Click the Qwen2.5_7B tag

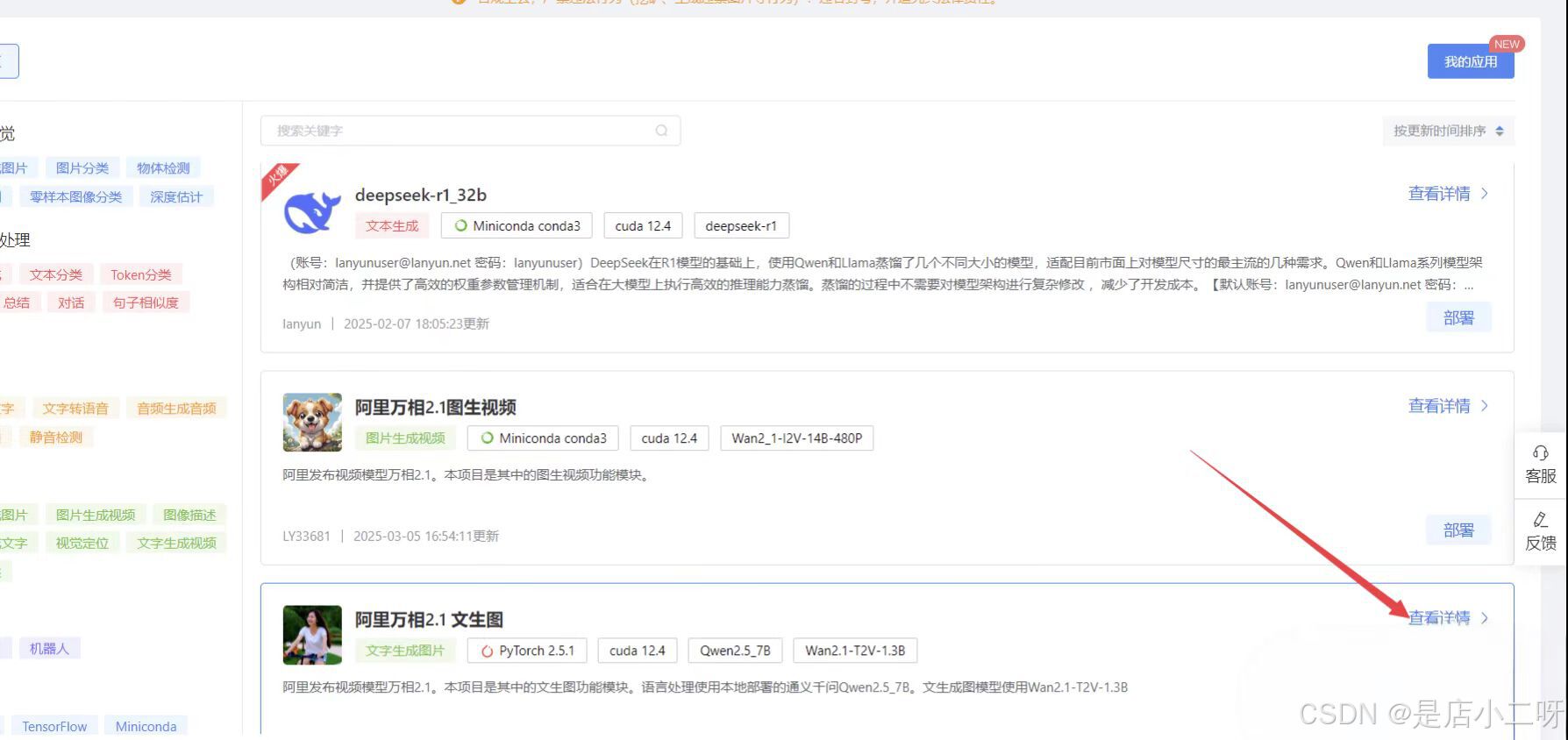[x=735, y=651]
